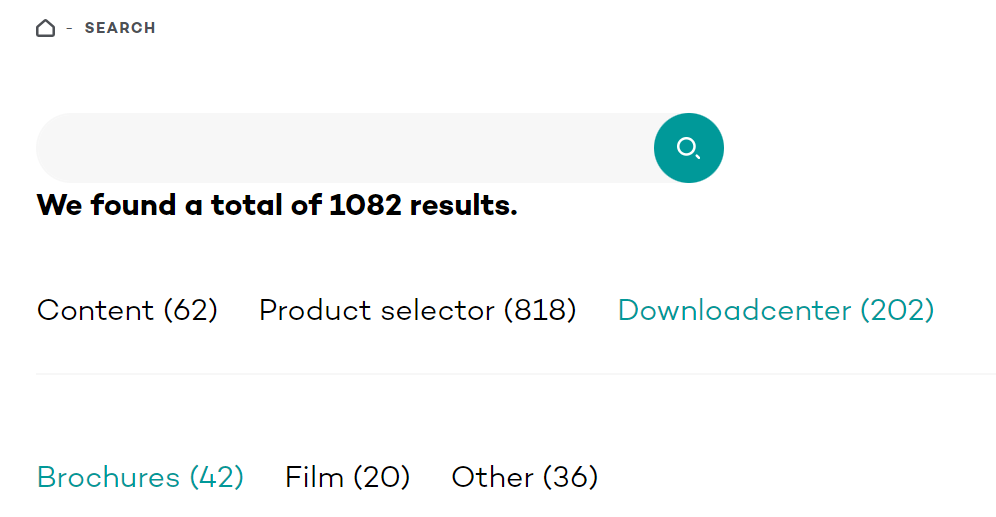The height and width of the screenshot is (517, 996).
Task: Display the 36 Other items
Action: 525,478
